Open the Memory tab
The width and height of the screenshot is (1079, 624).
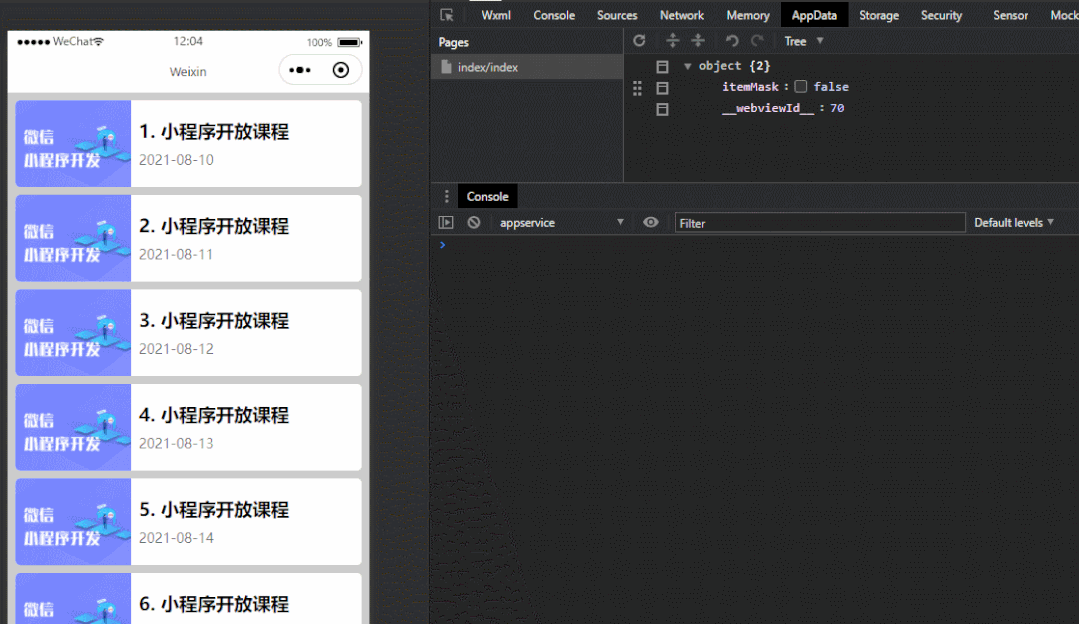tap(748, 15)
